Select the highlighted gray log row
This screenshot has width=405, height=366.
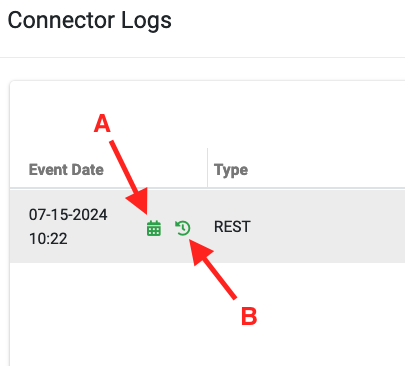point(207,226)
